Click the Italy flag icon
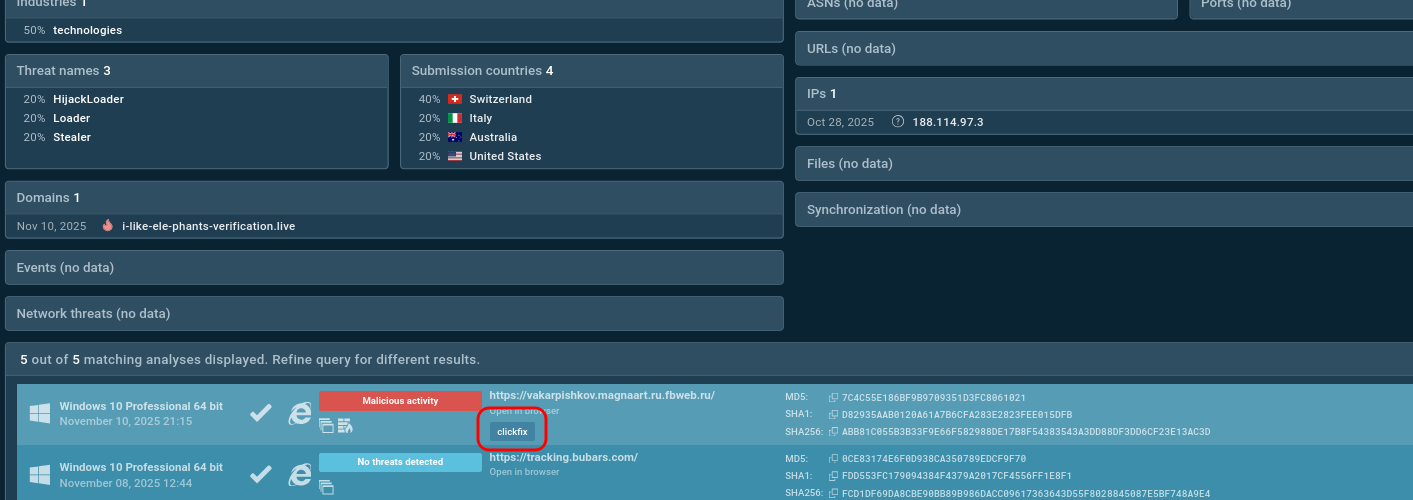This screenshot has width=1413, height=500. [455, 118]
